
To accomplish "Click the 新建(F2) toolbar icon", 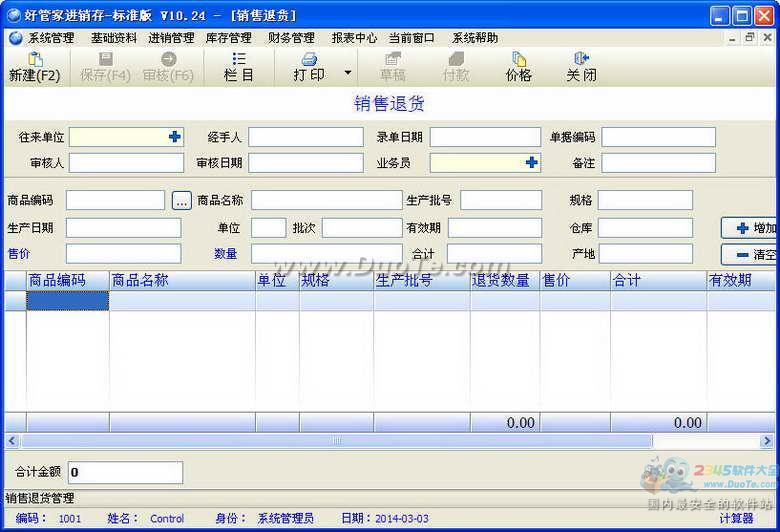I will [35, 60].
